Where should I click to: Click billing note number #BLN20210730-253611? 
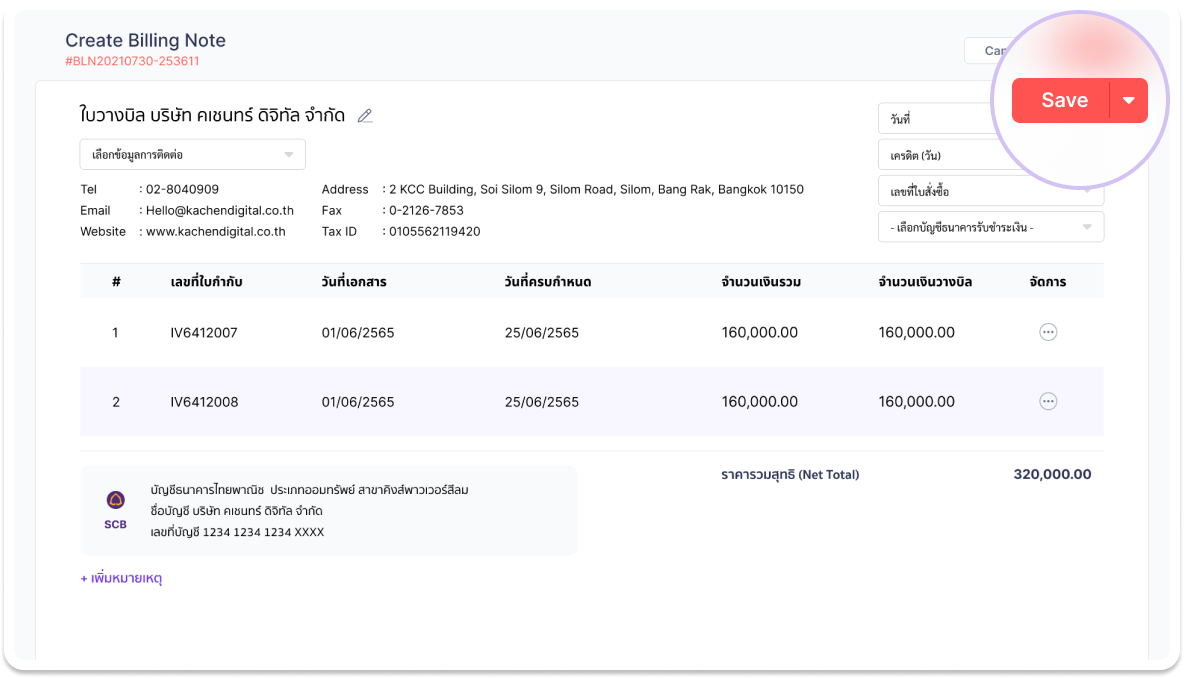[x=132, y=61]
